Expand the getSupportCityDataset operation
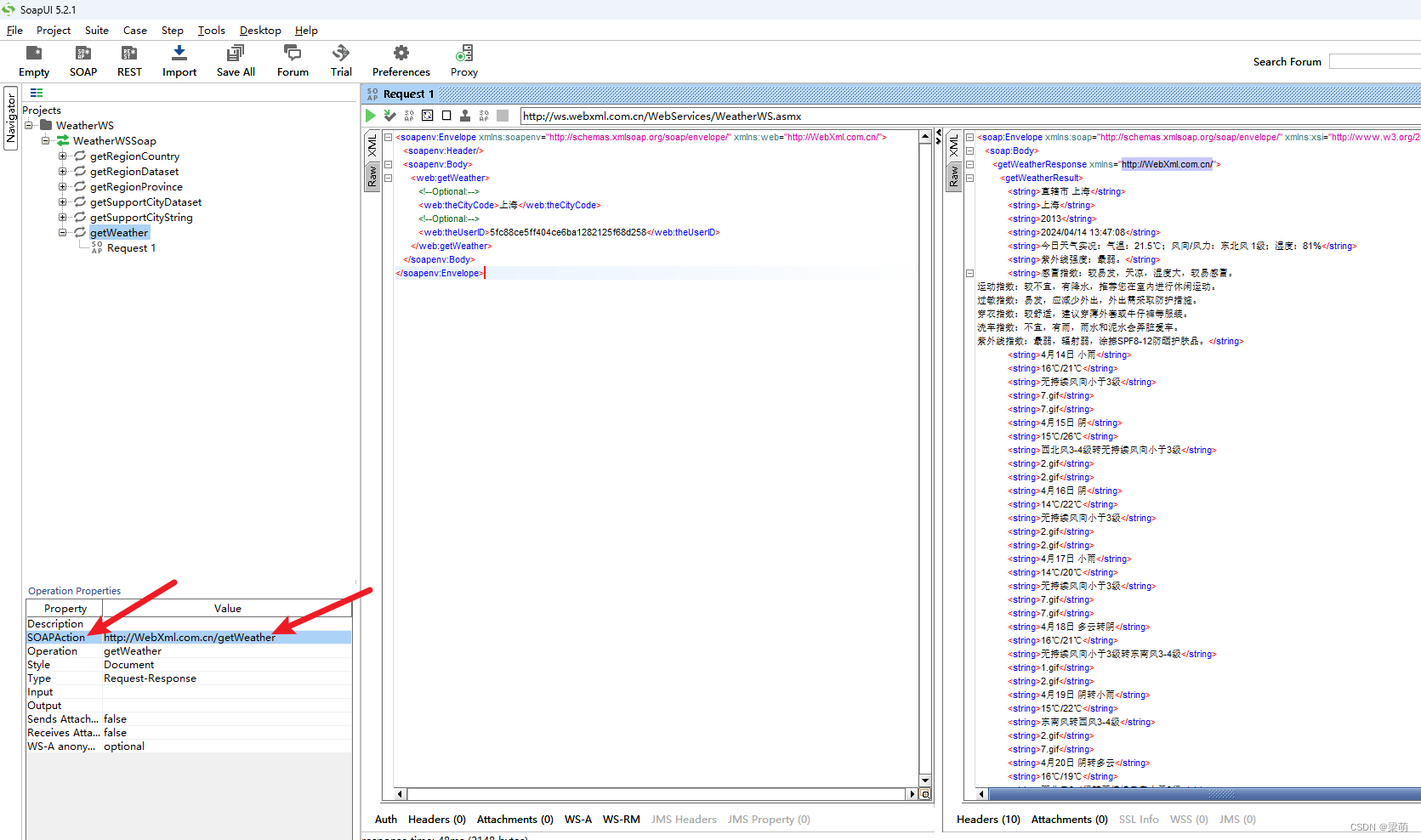This screenshot has width=1421, height=840. click(x=62, y=201)
